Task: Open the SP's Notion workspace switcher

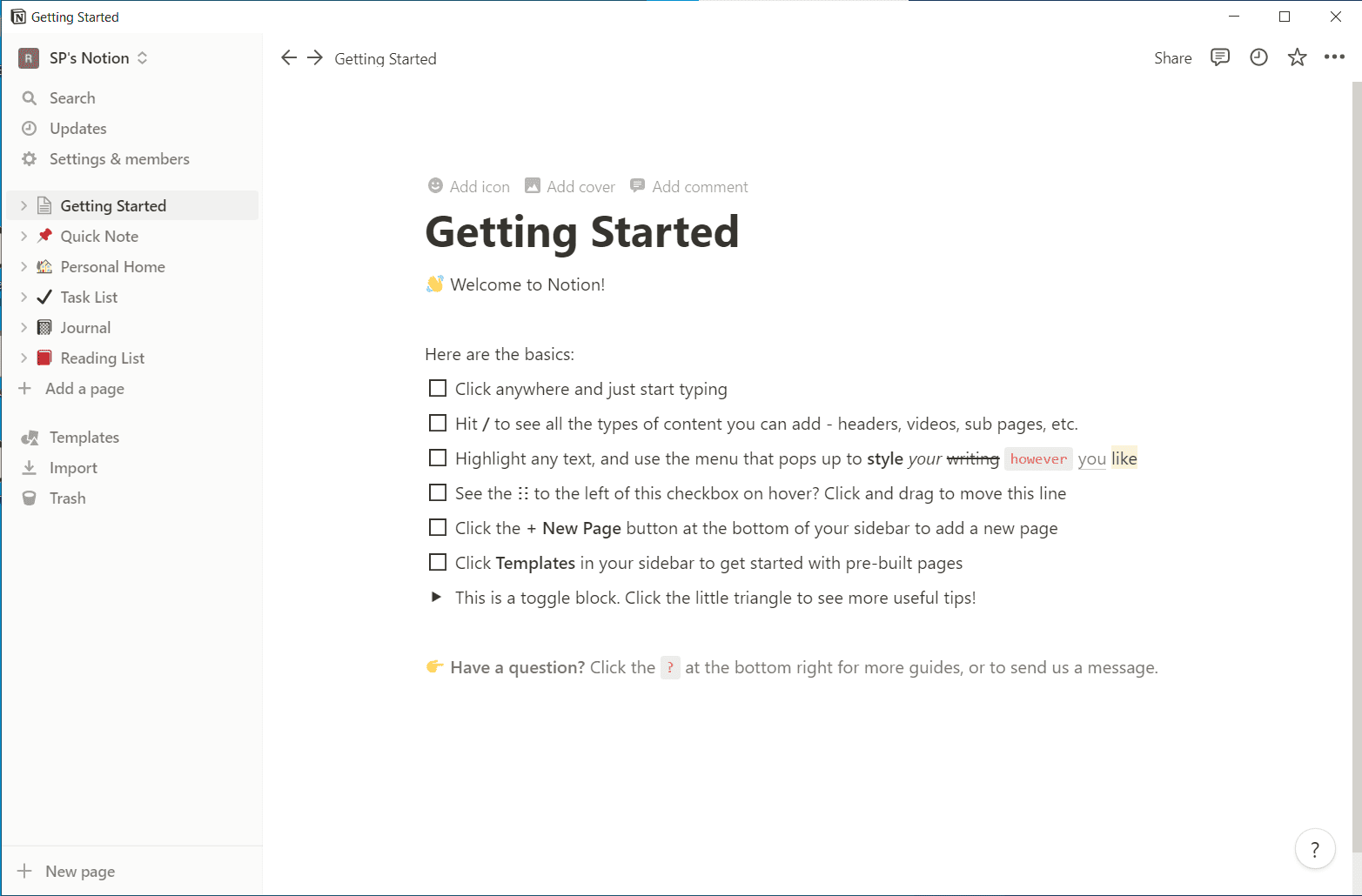Action: [x=84, y=58]
